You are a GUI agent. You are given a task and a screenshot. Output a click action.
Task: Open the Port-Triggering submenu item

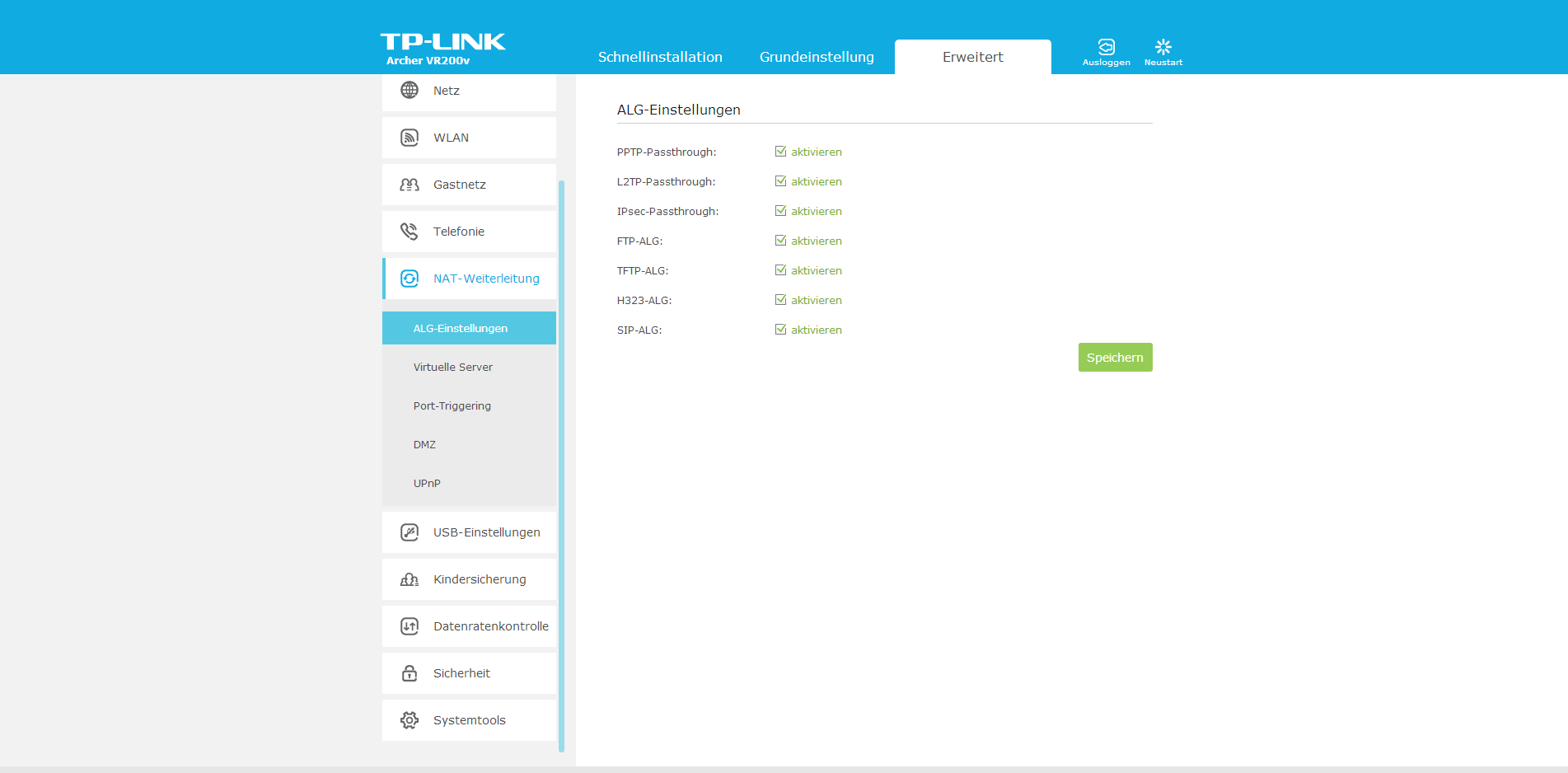[x=452, y=406]
